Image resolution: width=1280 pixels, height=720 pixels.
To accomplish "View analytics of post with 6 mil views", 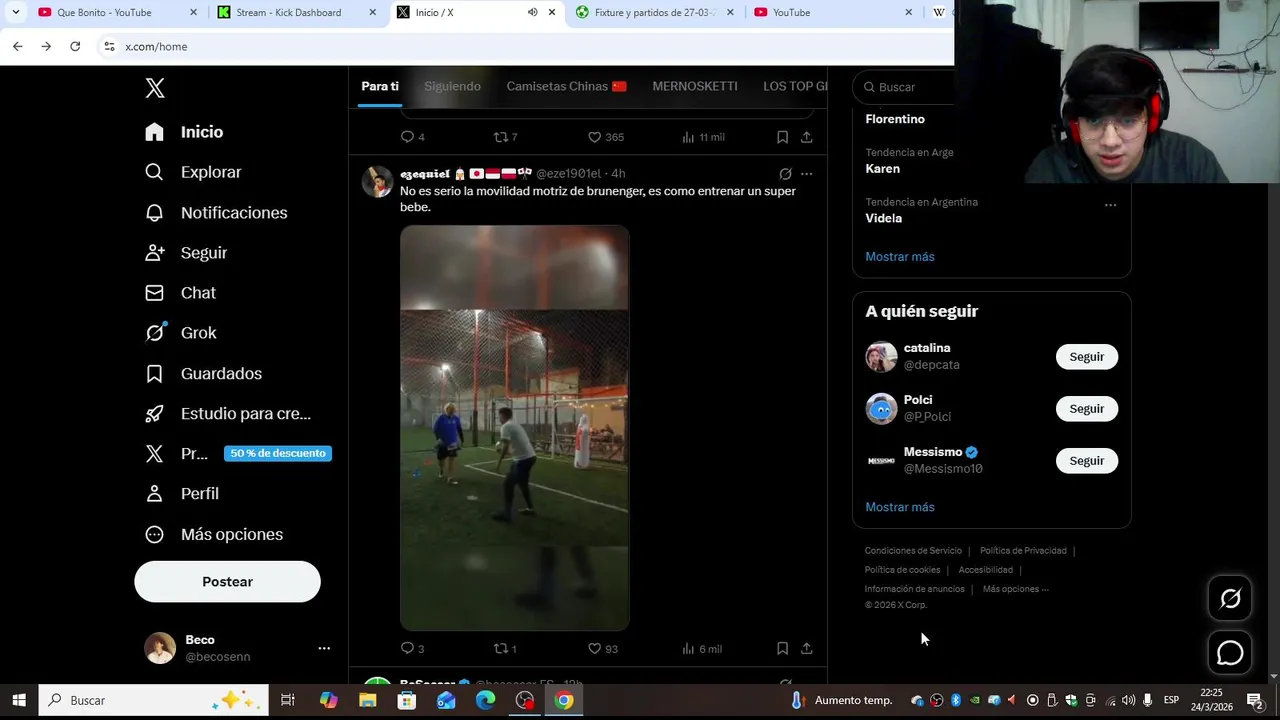I will 702,648.
